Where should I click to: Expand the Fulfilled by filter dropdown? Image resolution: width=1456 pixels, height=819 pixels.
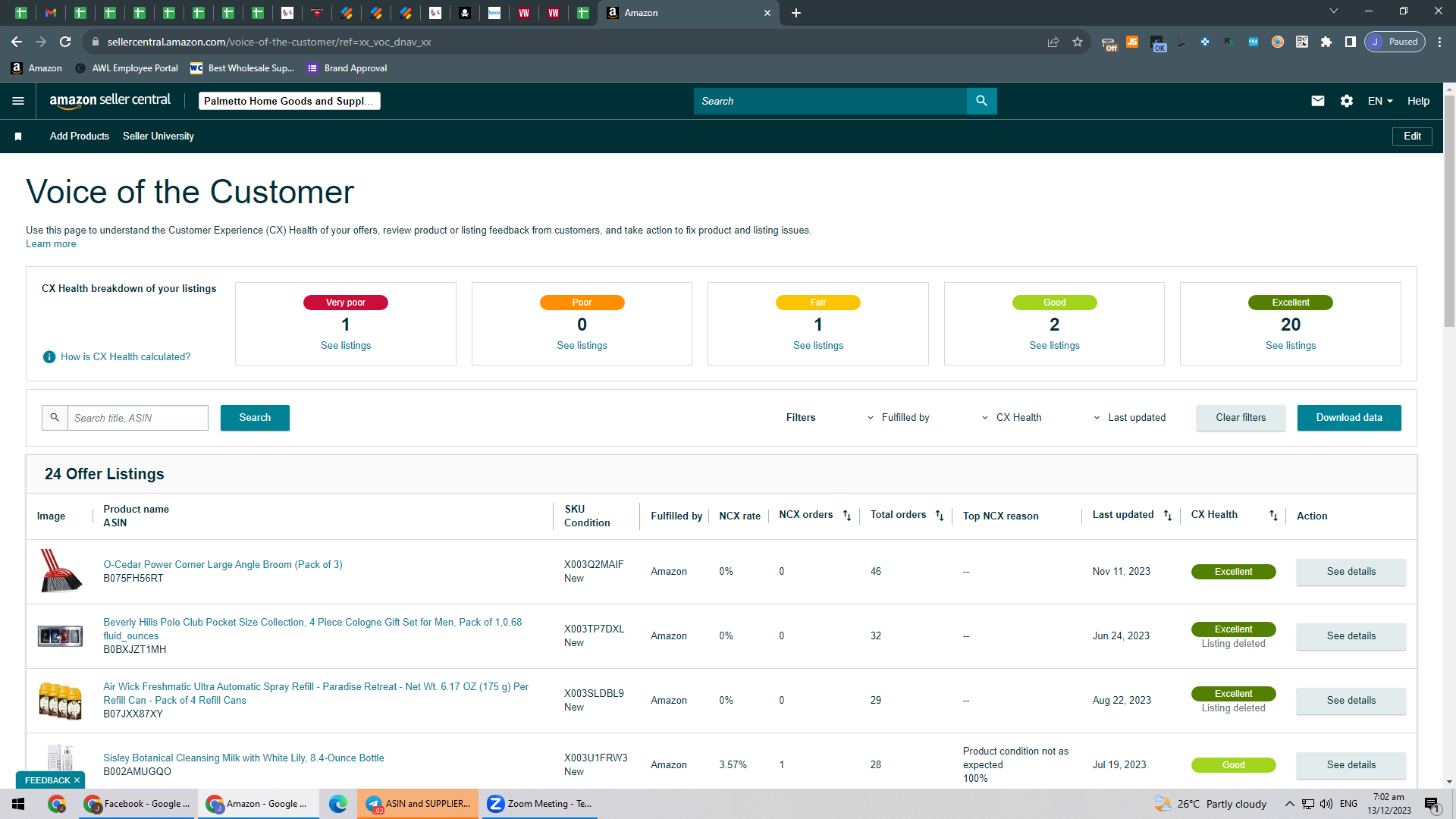point(899,418)
